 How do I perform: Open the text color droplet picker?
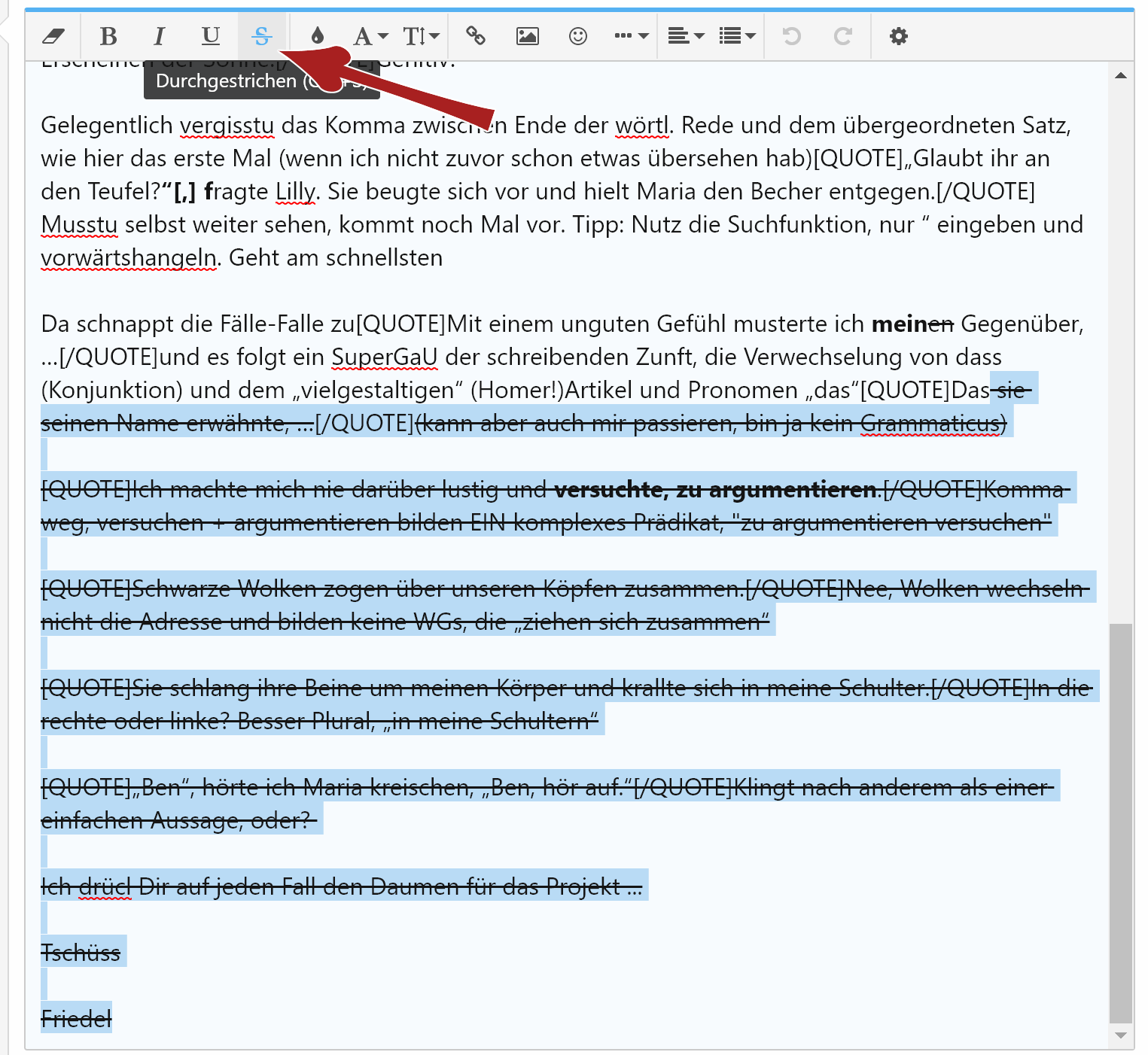click(317, 35)
